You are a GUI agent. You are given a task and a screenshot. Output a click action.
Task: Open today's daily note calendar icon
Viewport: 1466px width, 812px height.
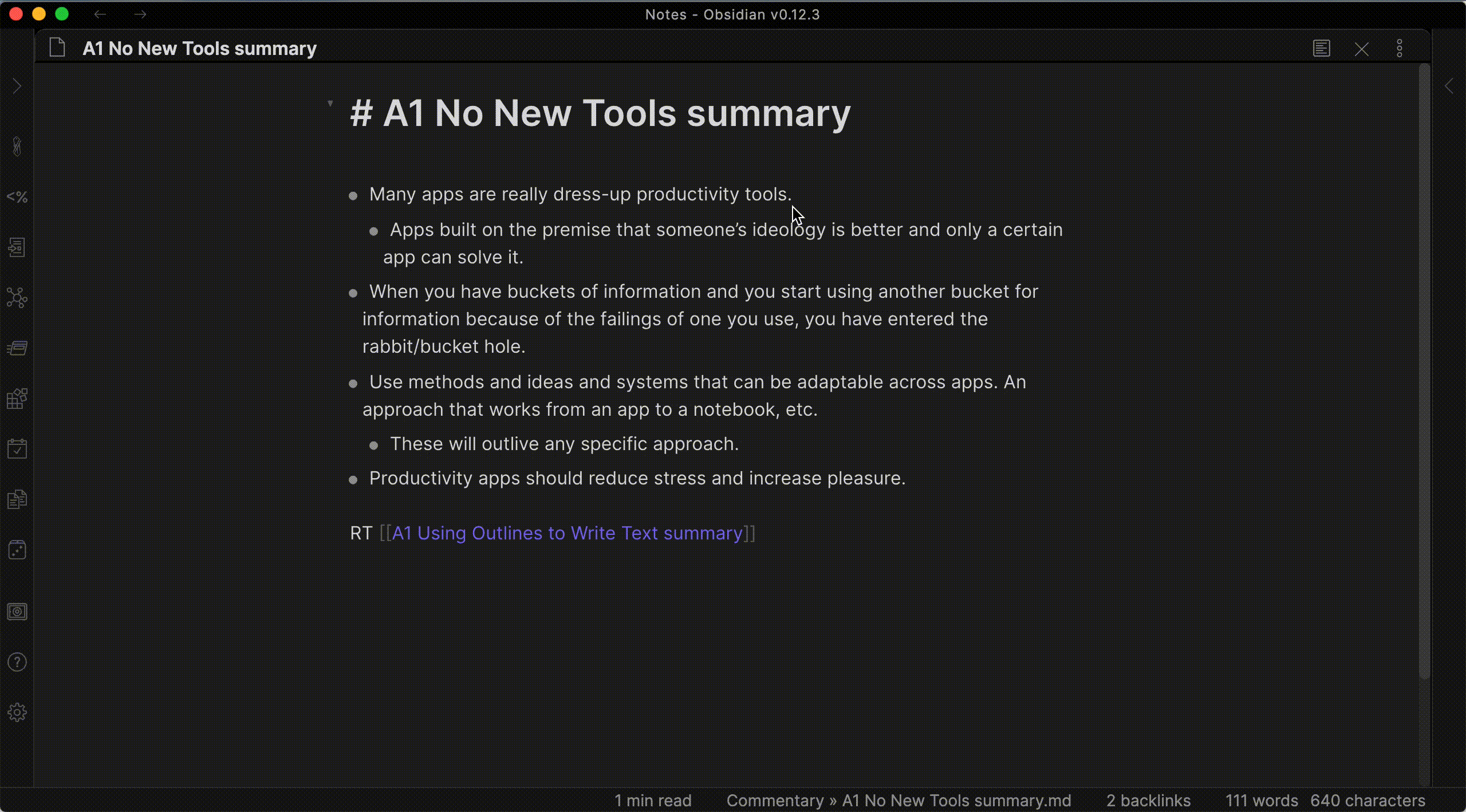pyautogui.click(x=17, y=449)
